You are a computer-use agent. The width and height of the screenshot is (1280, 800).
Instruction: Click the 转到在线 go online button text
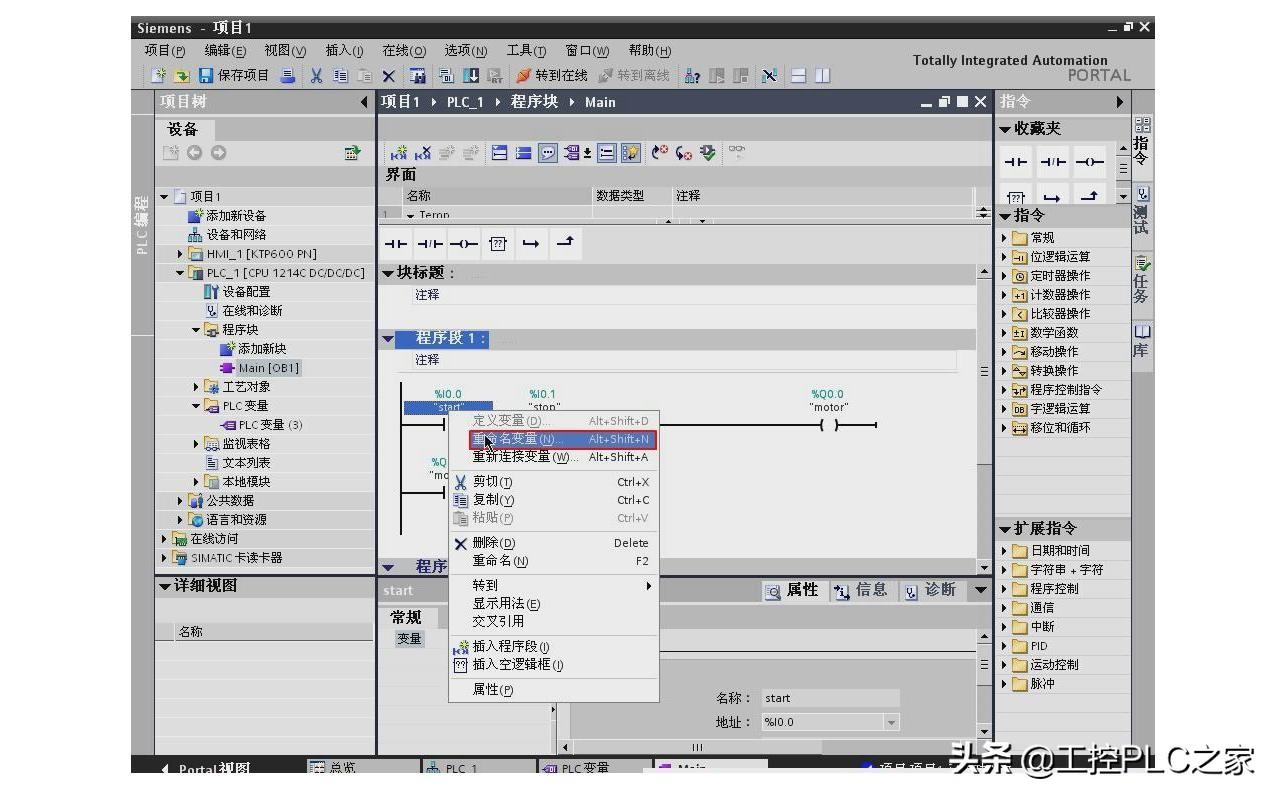click(x=562, y=75)
